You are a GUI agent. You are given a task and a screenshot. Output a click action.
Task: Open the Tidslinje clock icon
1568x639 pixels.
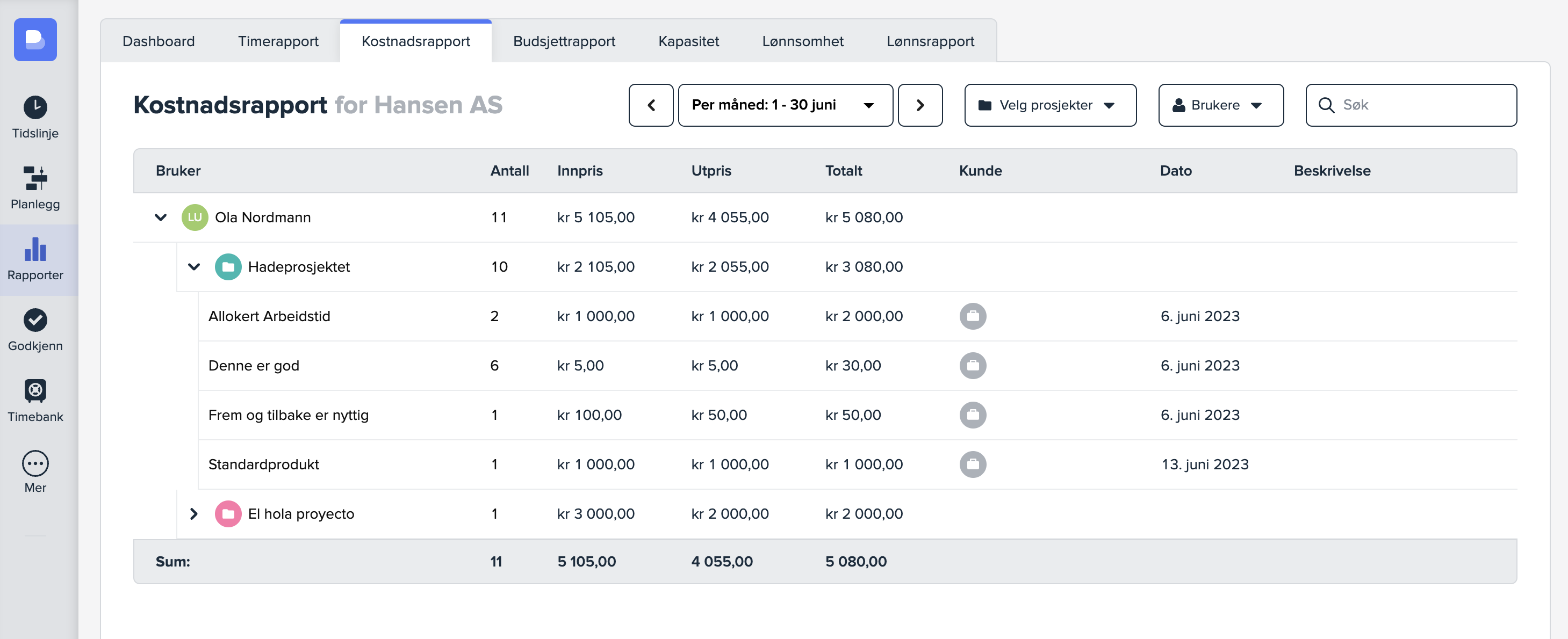[x=35, y=107]
